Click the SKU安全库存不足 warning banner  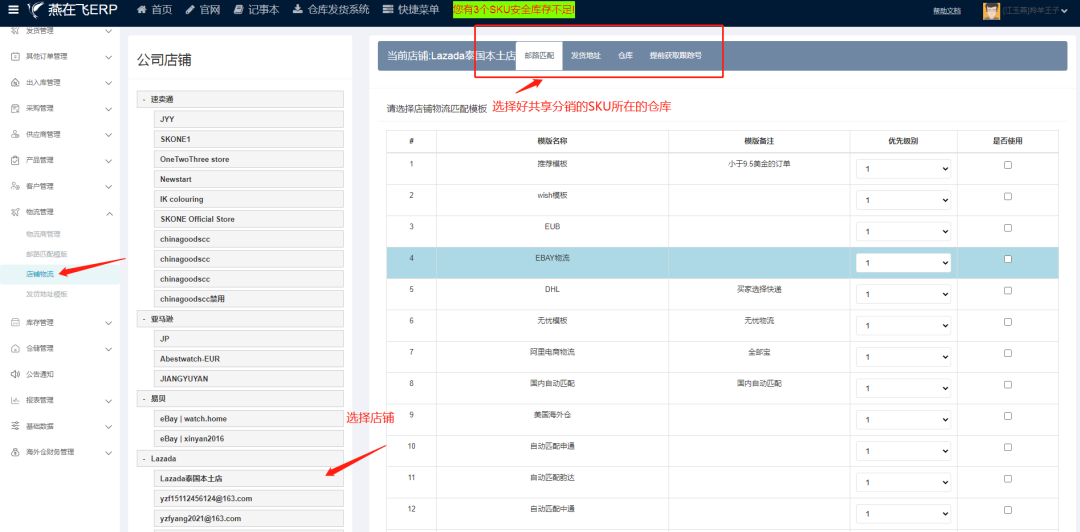514,10
